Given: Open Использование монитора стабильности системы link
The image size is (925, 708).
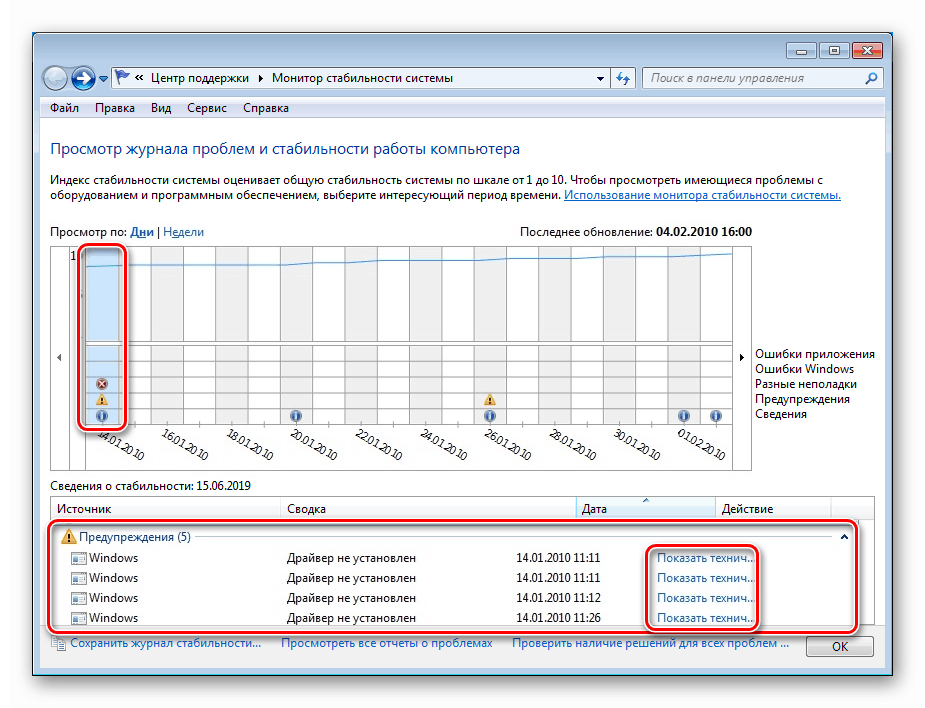Looking at the screenshot, I should coord(702,195).
